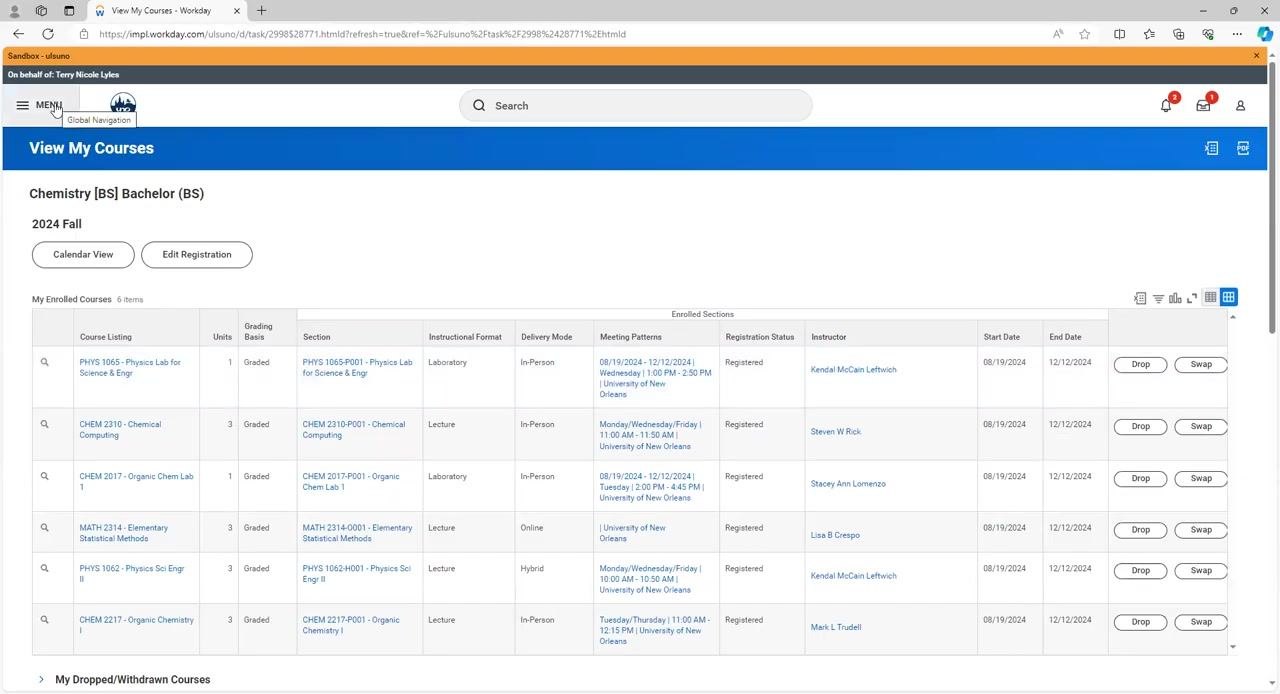Drop the CHEM 2017 course
The height and width of the screenshot is (694, 1280).
(1141, 478)
